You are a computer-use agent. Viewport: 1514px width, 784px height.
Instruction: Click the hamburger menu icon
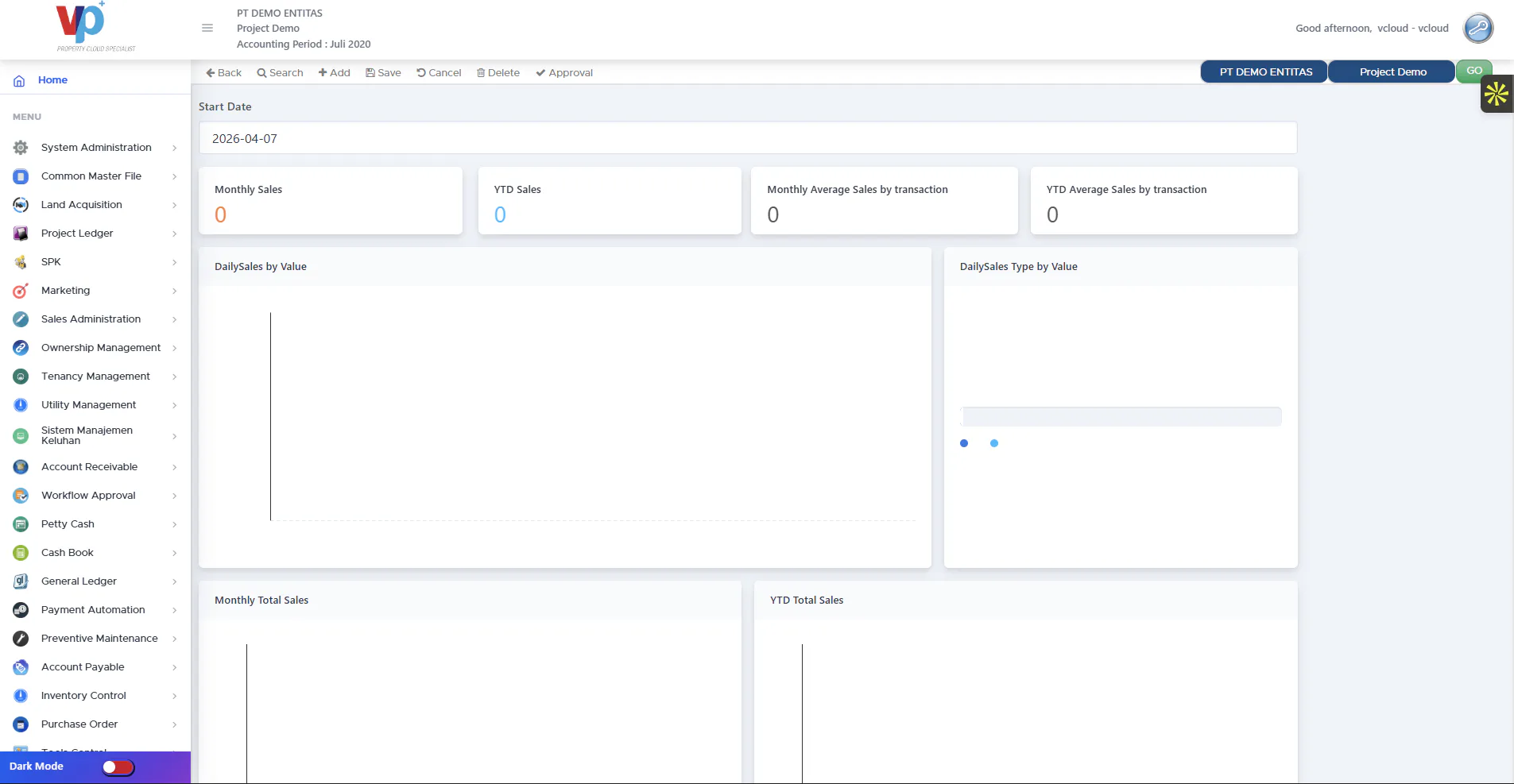click(207, 28)
